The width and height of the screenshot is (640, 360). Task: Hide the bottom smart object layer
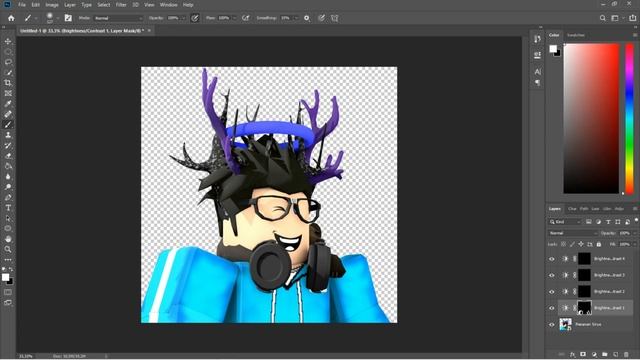pos(552,324)
